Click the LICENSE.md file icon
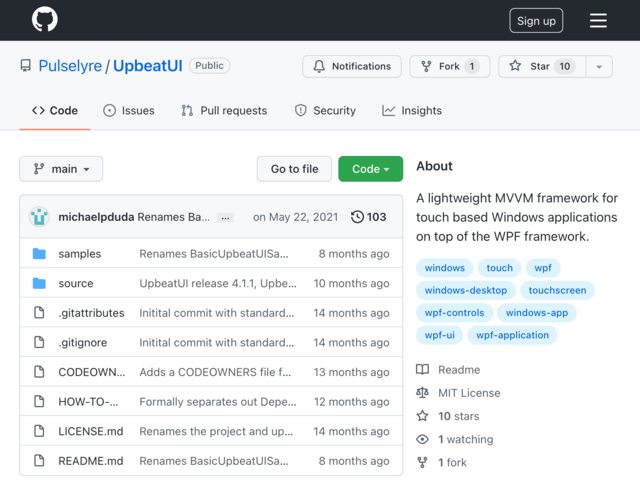Screen dimensions: 640x480 click(39, 431)
